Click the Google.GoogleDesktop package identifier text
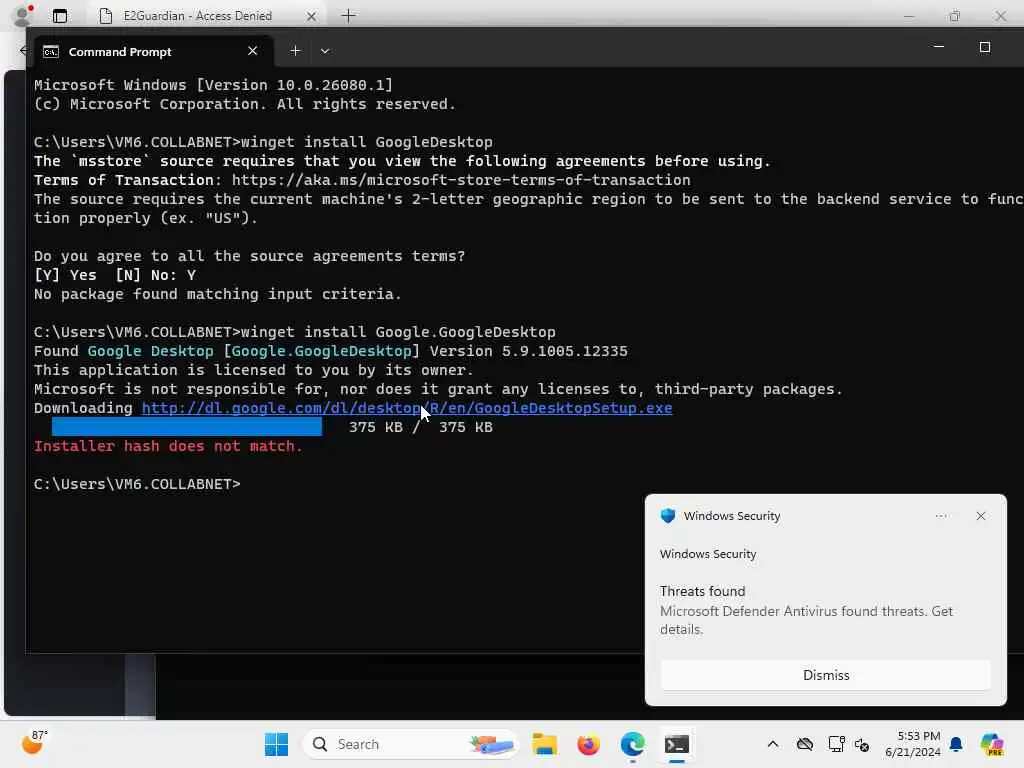The height and width of the screenshot is (768, 1024). pos(321,351)
